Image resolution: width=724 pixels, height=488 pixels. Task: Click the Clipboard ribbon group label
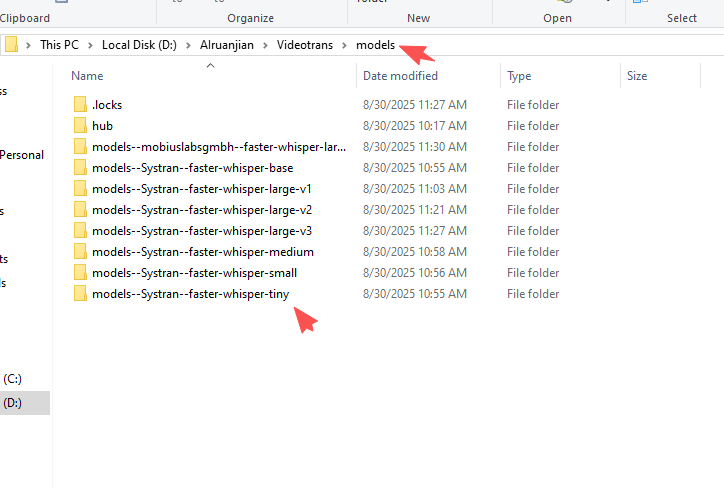[x=24, y=18]
